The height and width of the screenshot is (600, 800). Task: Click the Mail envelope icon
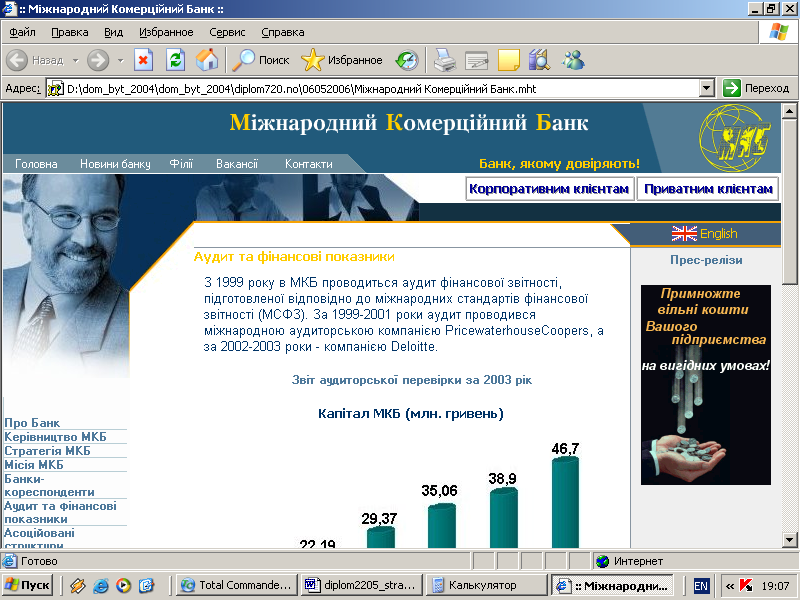tap(477, 60)
